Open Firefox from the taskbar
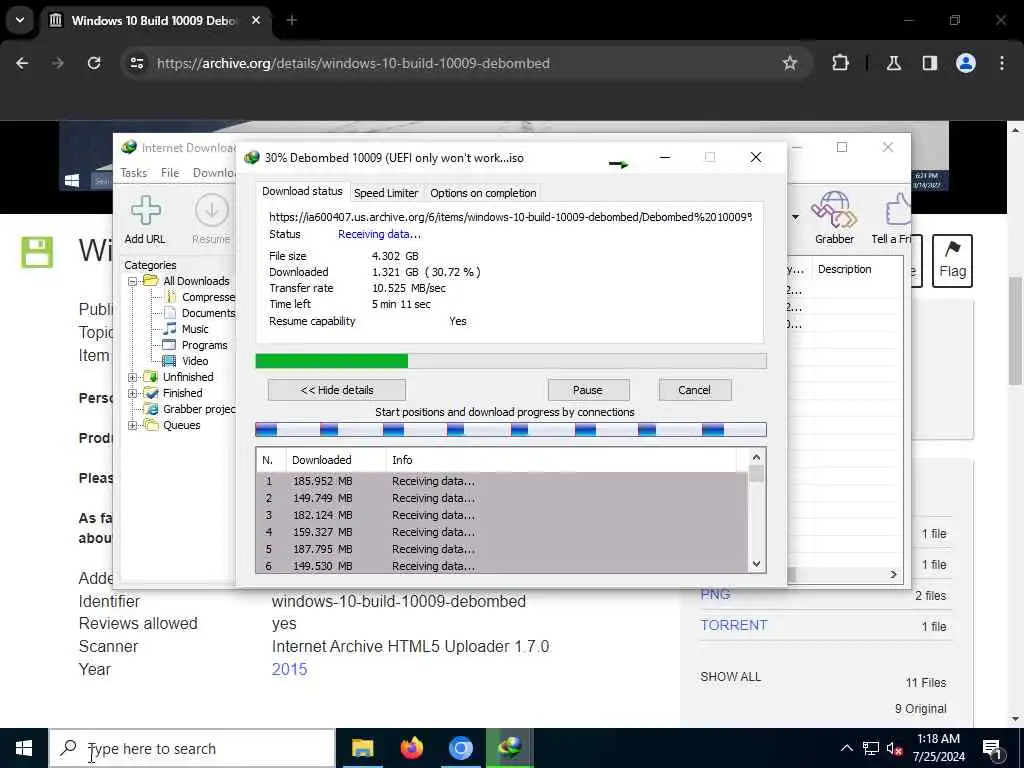 coord(411,748)
